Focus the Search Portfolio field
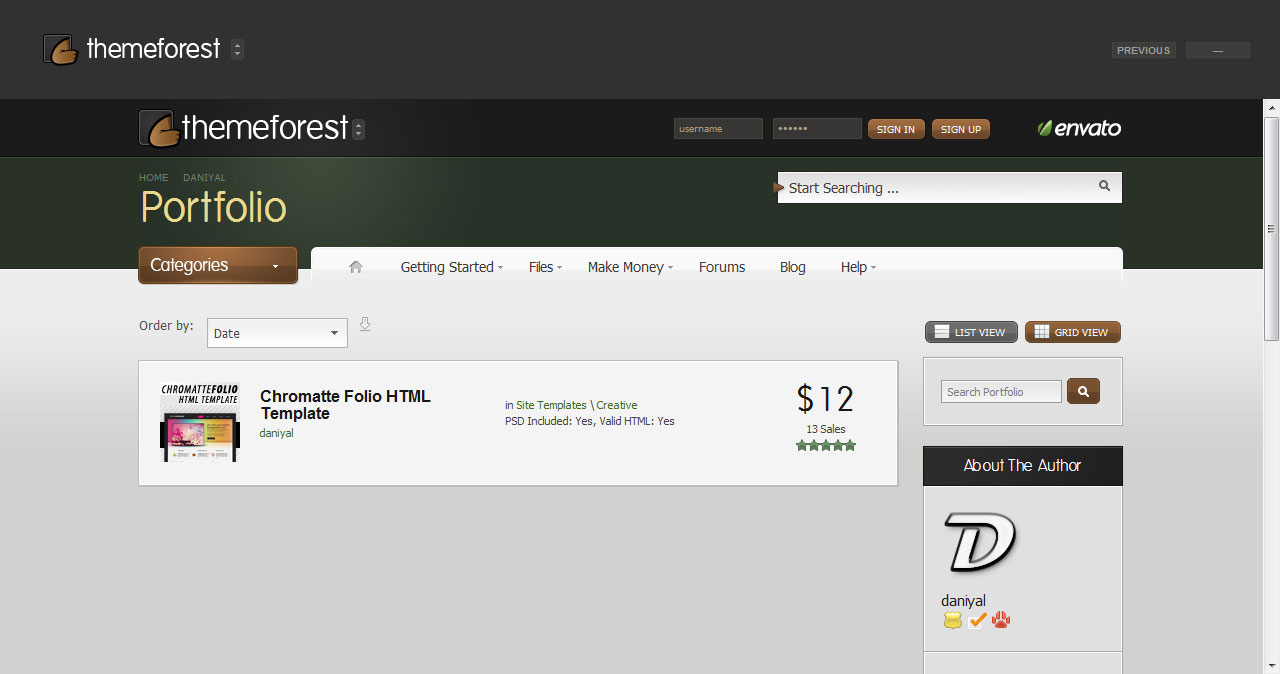The image size is (1280, 674). tap(1001, 392)
